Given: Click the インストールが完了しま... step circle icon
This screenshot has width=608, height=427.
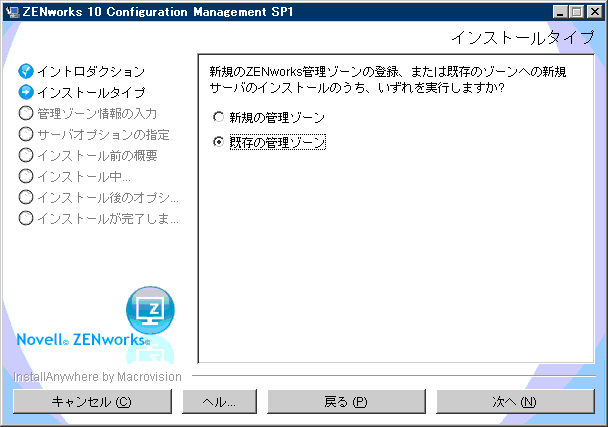Looking at the screenshot, I should click(x=26, y=218).
